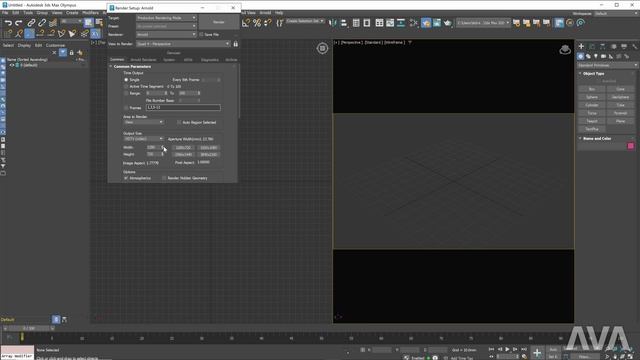Select the Range time output radio button
The height and width of the screenshot is (360, 640).
pyautogui.click(x=126, y=93)
